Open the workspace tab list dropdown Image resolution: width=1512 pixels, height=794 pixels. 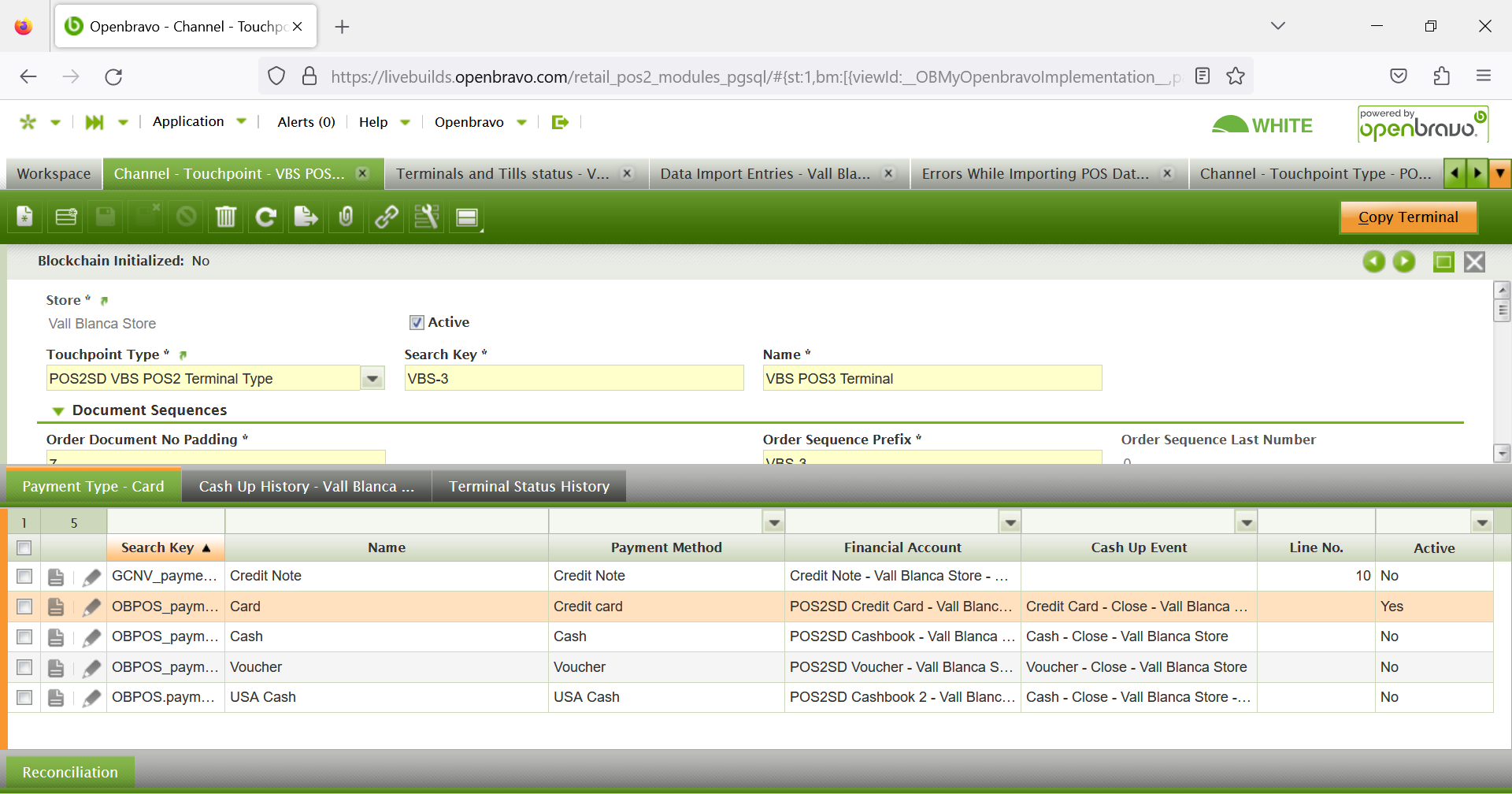(x=1500, y=173)
